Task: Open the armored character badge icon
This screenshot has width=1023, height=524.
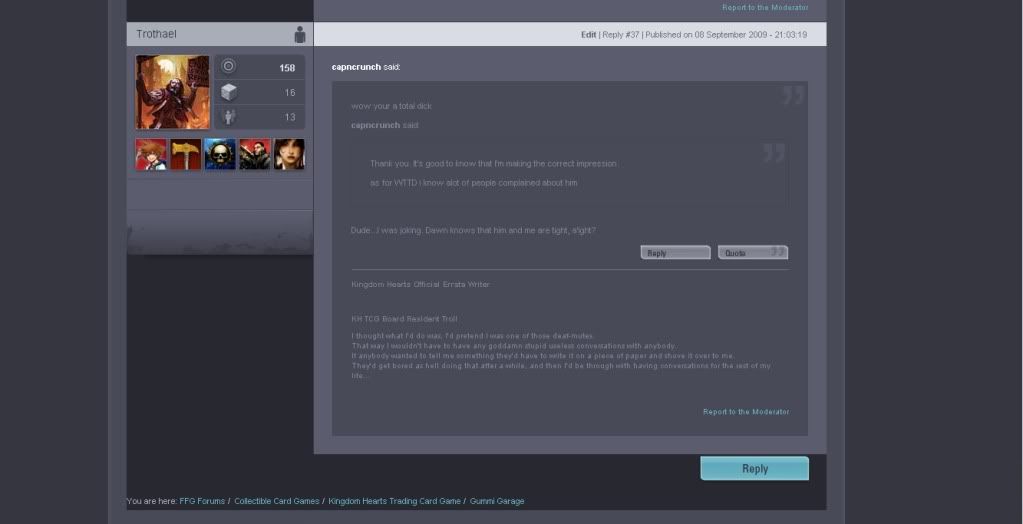Action: pos(255,154)
